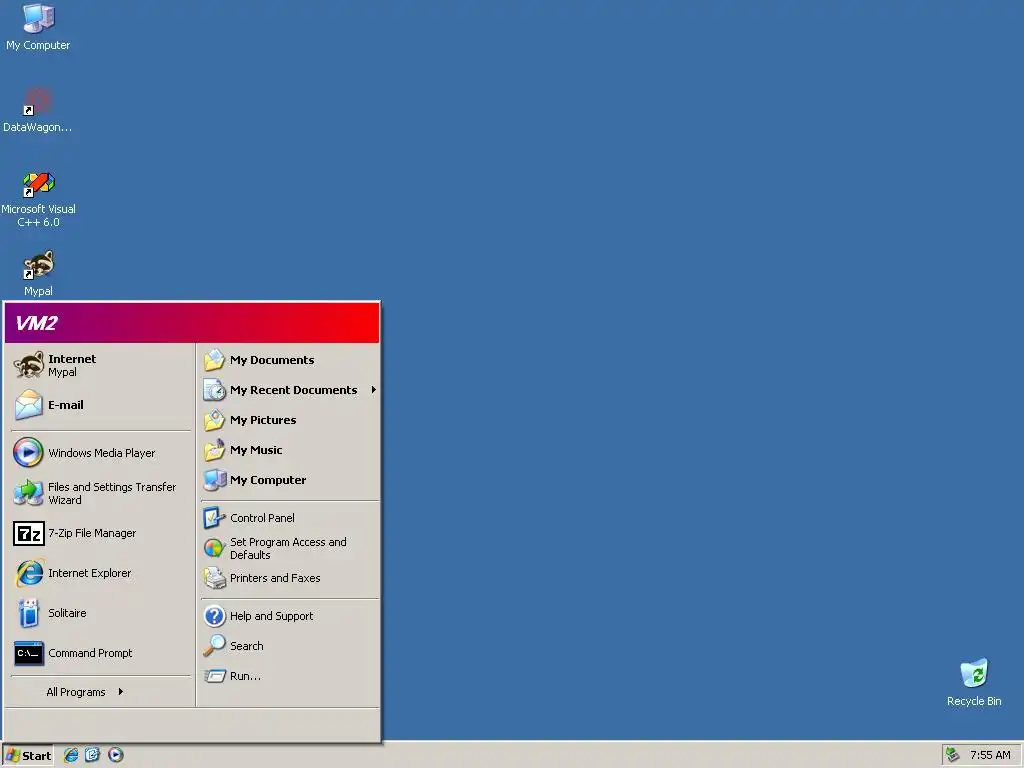
Task: Click the Files and Settings Transfer Wizard icon
Action: tap(28, 493)
